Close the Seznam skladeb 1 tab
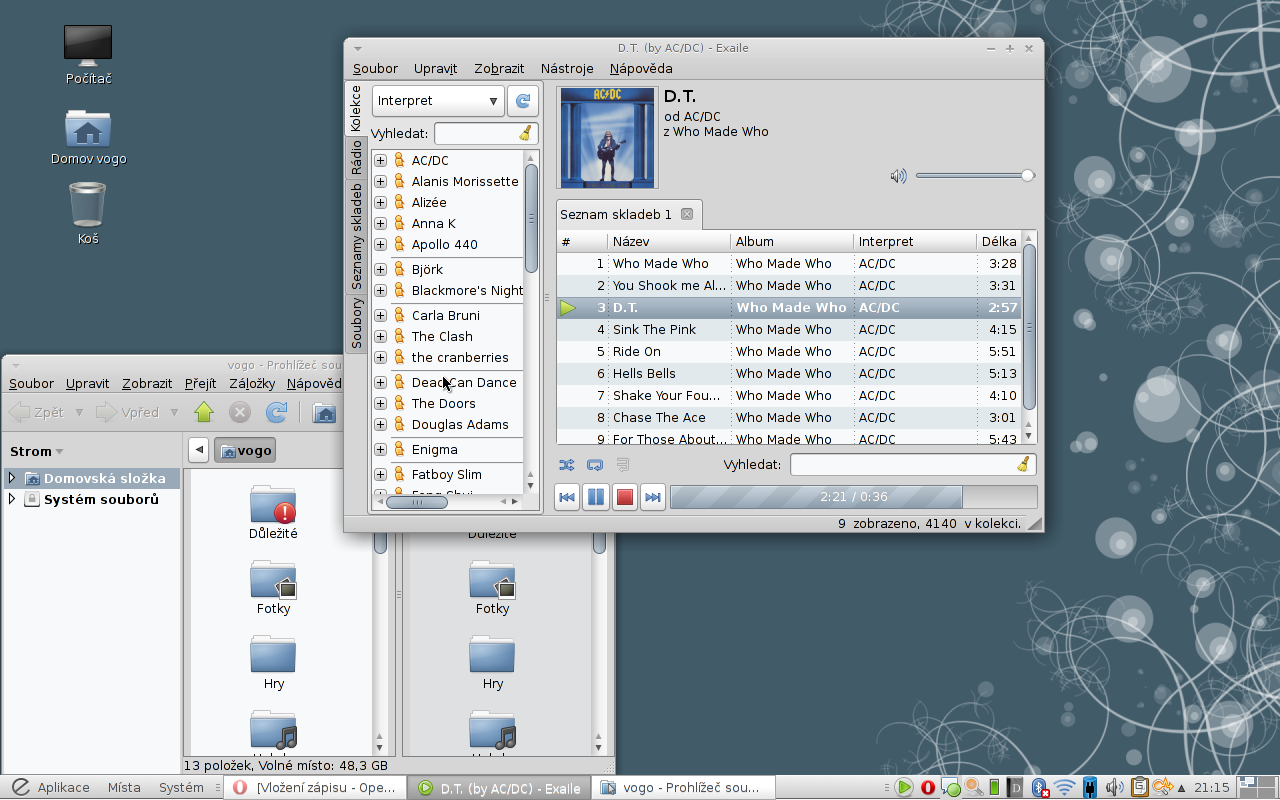The image size is (1280, 800). pos(687,214)
